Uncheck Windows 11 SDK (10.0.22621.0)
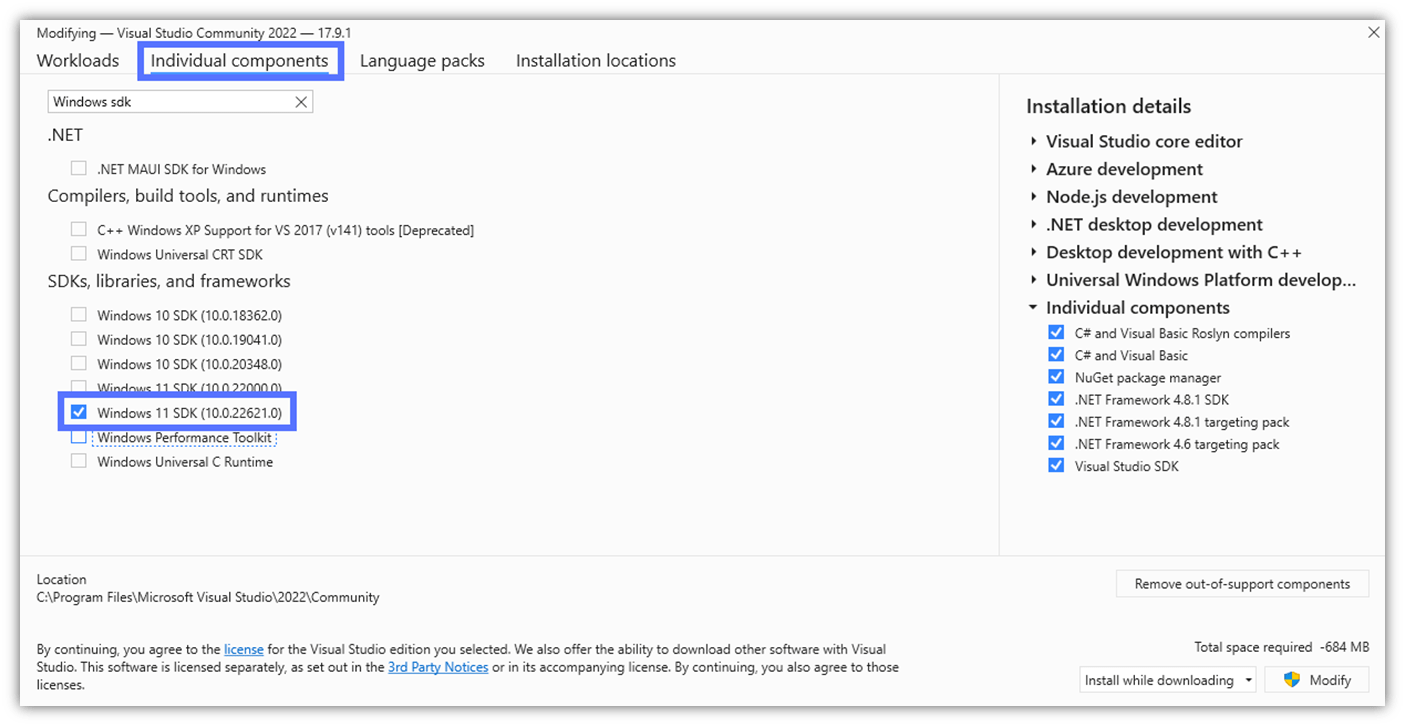 tap(79, 412)
